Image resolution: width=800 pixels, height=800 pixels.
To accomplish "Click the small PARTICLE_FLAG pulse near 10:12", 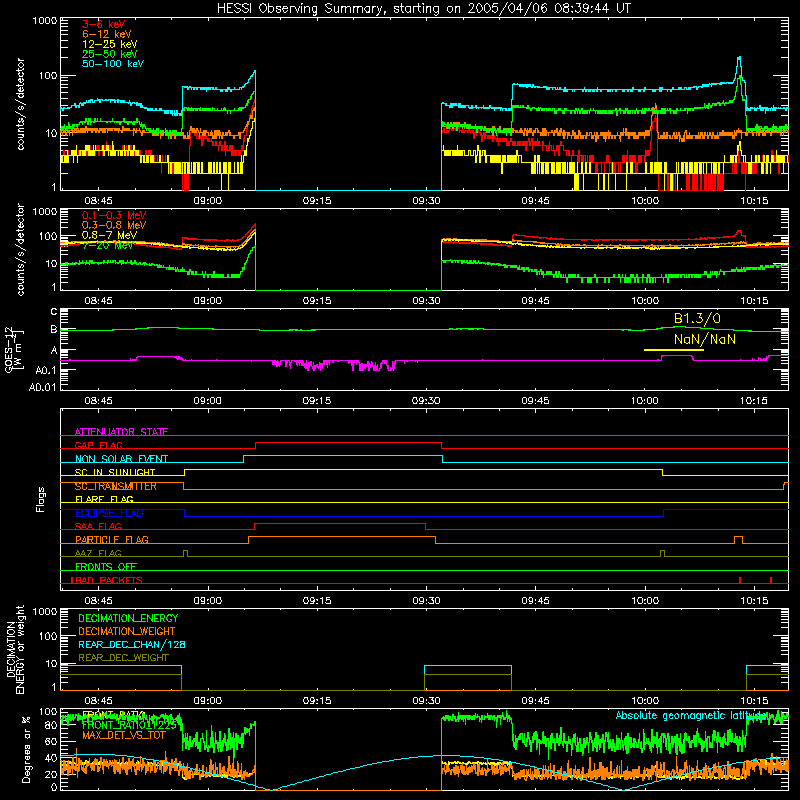I will point(738,540).
